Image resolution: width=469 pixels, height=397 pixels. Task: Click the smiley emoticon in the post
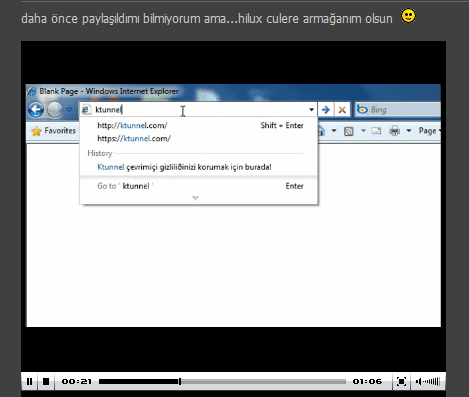pyautogui.click(x=408, y=16)
